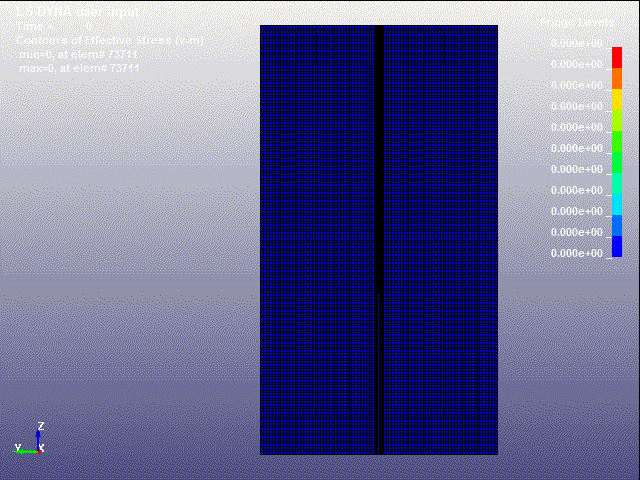Click the blue Z-axis arrow of triad

coord(38,440)
